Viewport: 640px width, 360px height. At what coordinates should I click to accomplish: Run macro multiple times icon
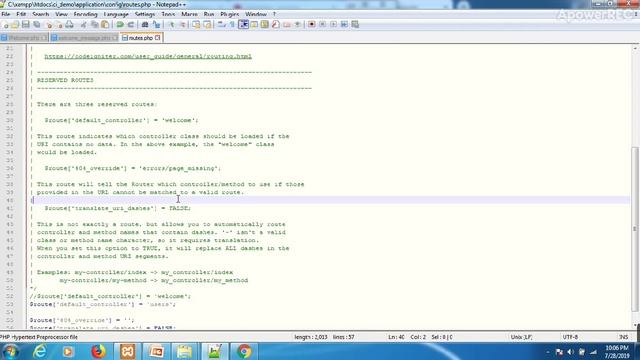(x=344, y=24)
